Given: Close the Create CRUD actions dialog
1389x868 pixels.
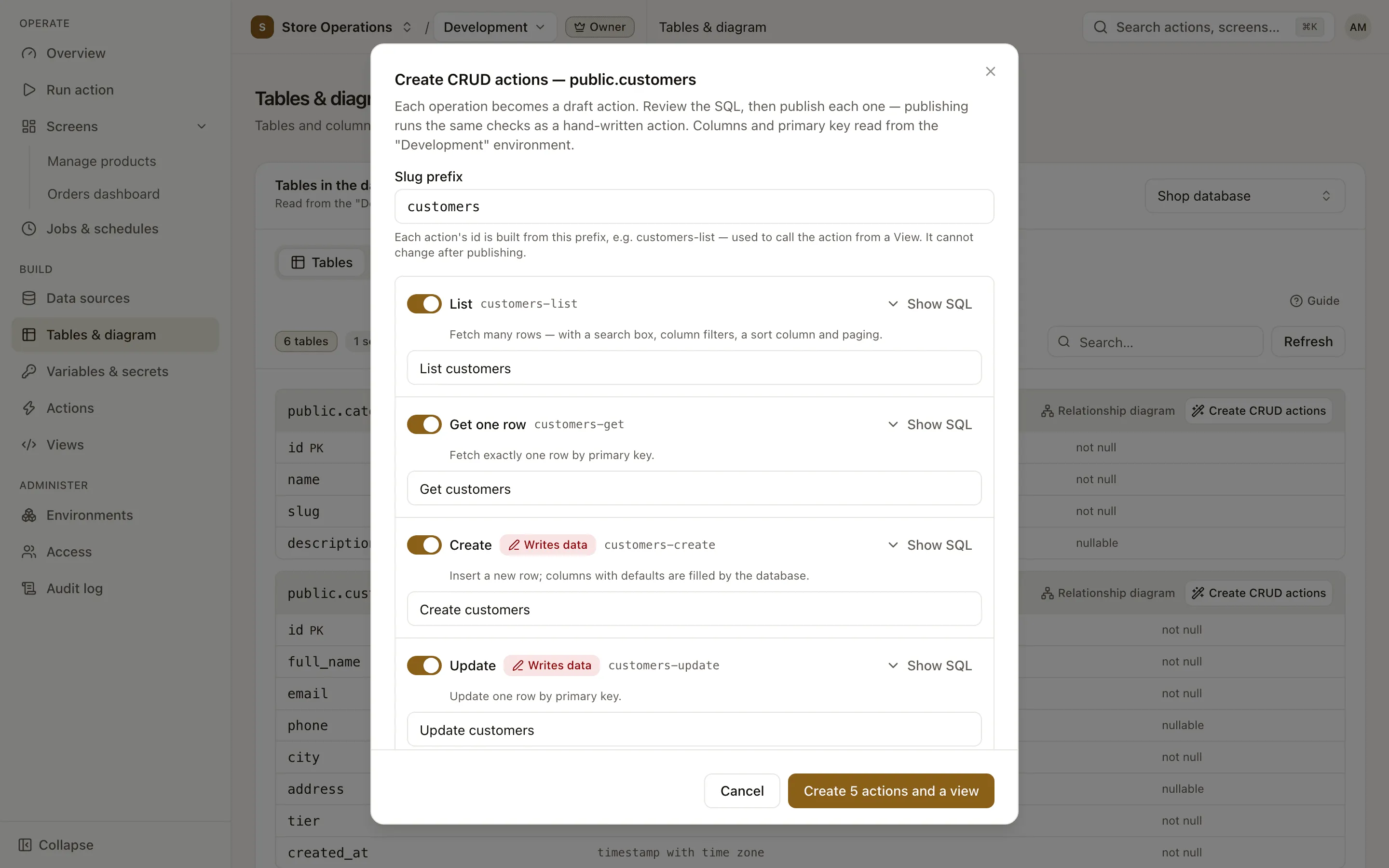Looking at the screenshot, I should (990, 71).
